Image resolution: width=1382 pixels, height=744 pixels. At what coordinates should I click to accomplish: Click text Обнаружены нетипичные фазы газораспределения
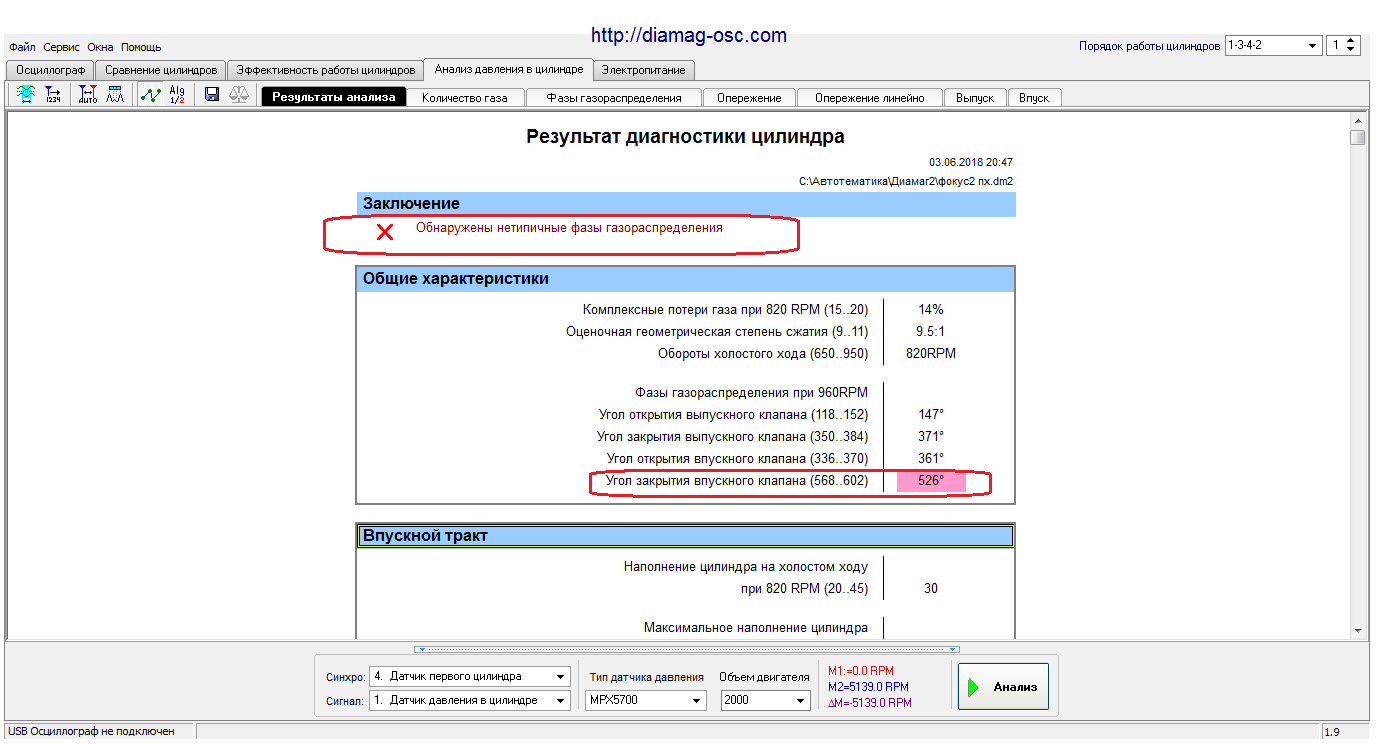569,228
